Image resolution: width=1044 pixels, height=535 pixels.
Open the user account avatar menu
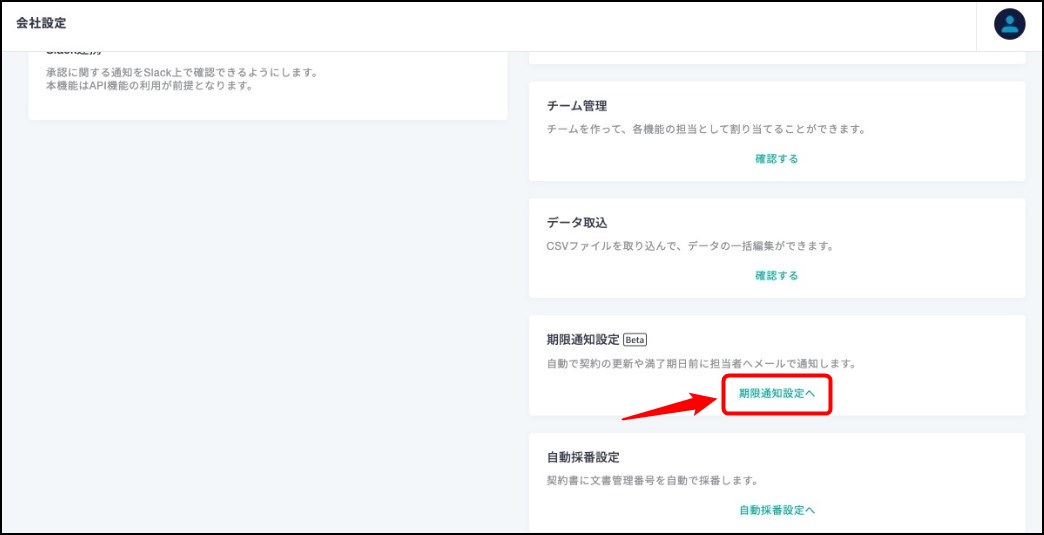(x=1009, y=24)
